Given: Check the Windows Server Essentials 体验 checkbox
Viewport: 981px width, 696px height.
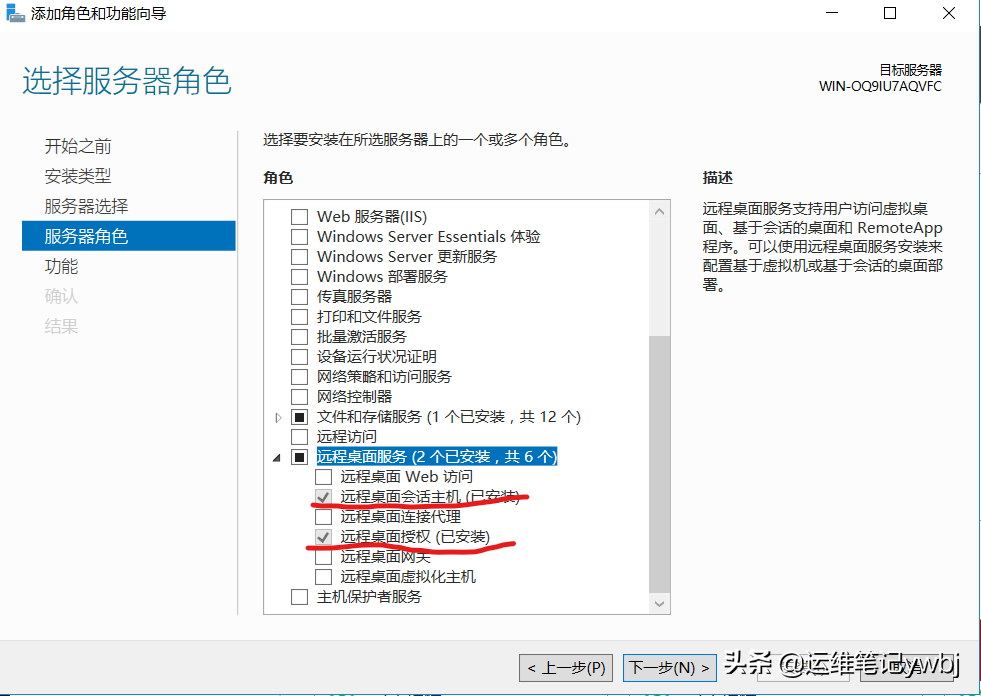Looking at the screenshot, I should tap(300, 237).
